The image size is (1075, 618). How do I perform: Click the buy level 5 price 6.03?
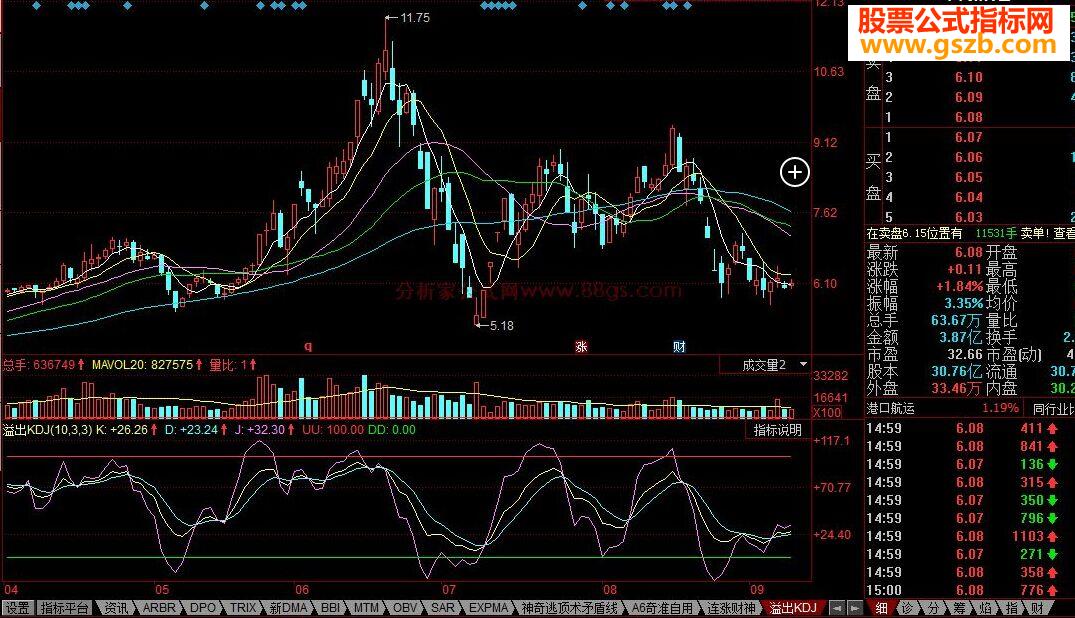coord(969,217)
